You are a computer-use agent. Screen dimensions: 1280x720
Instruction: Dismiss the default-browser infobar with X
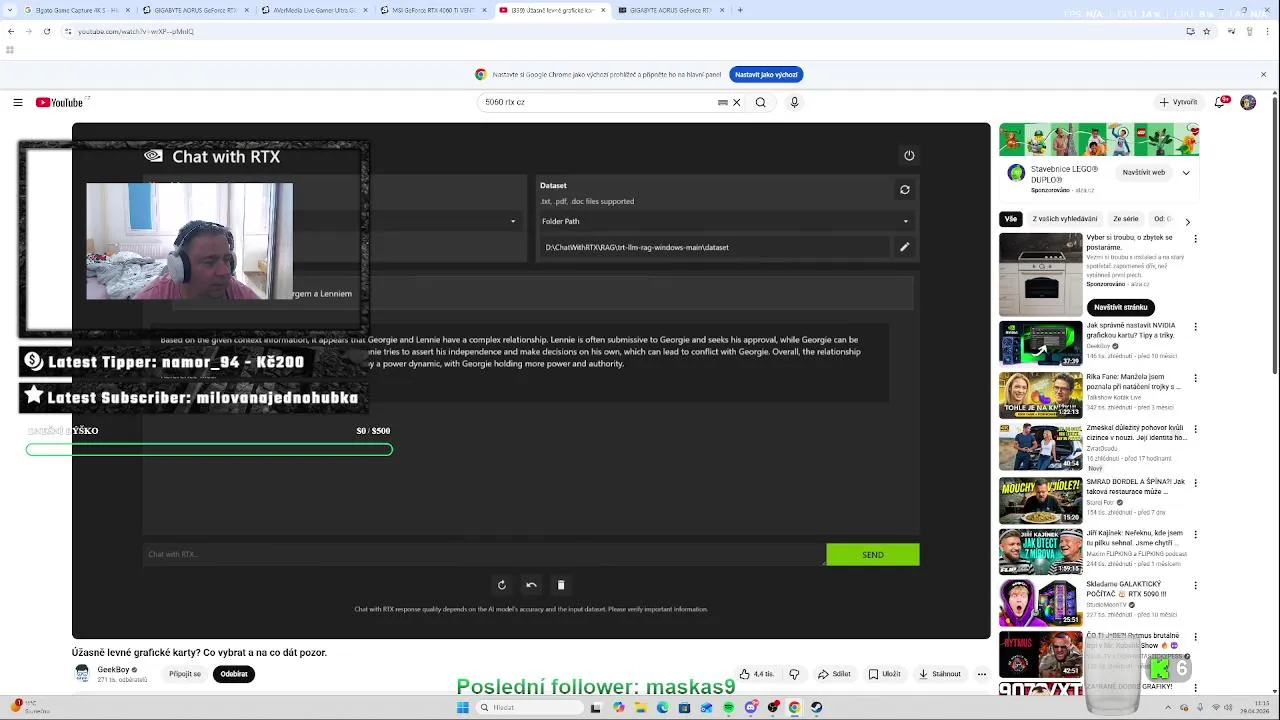[1264, 74]
